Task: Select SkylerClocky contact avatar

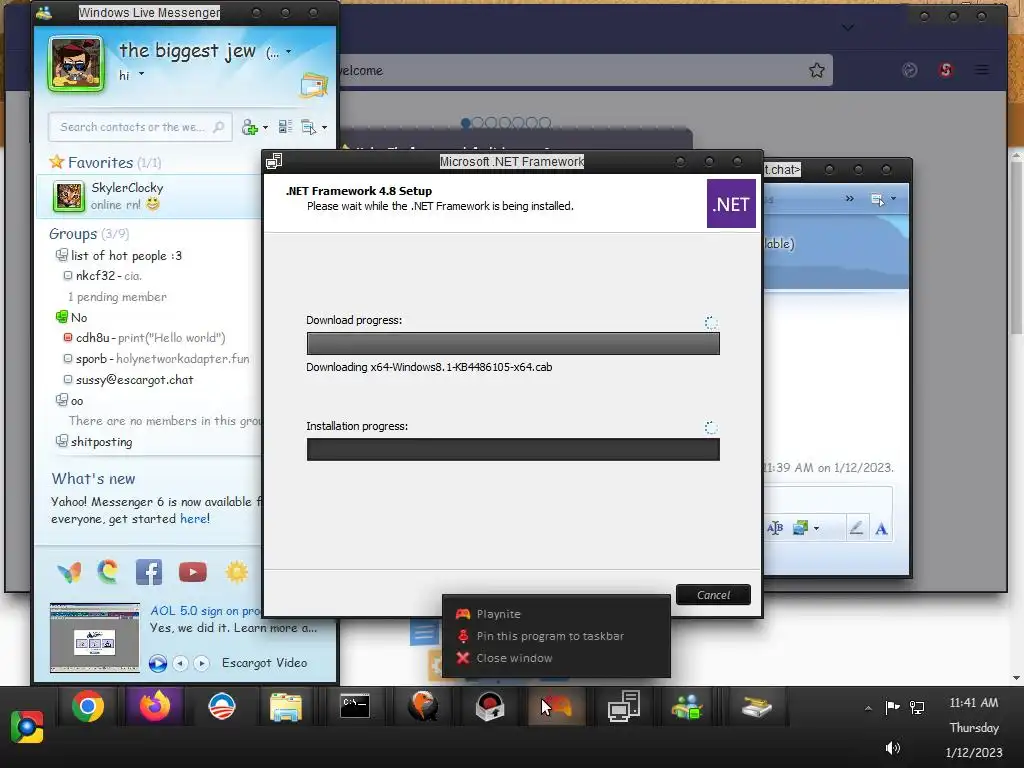Action: (69, 197)
